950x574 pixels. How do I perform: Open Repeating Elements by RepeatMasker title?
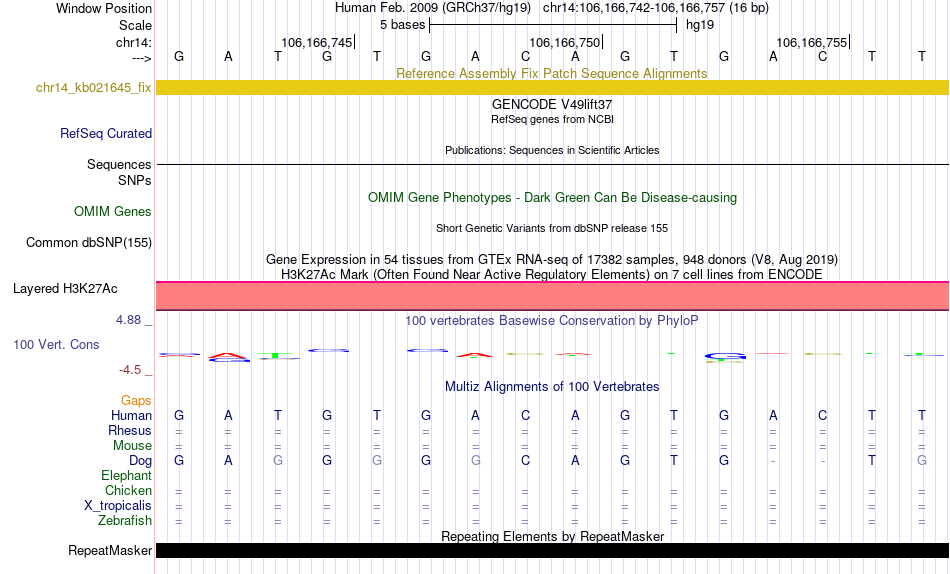(x=552, y=536)
